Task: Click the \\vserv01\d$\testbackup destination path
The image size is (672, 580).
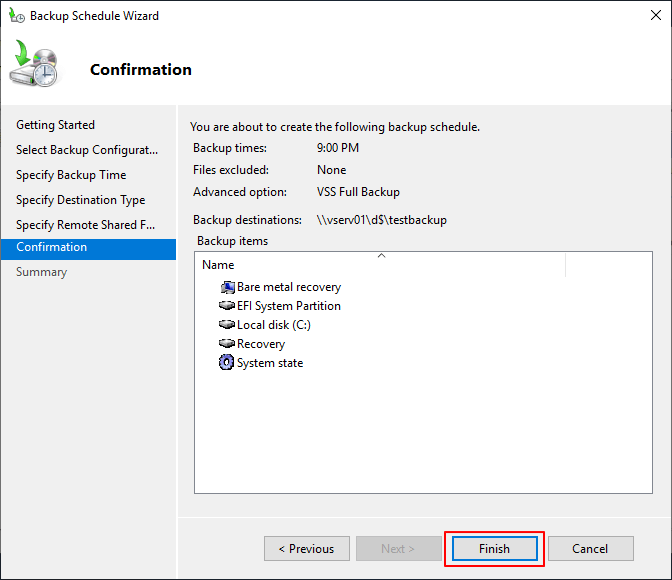Action: [x=381, y=220]
